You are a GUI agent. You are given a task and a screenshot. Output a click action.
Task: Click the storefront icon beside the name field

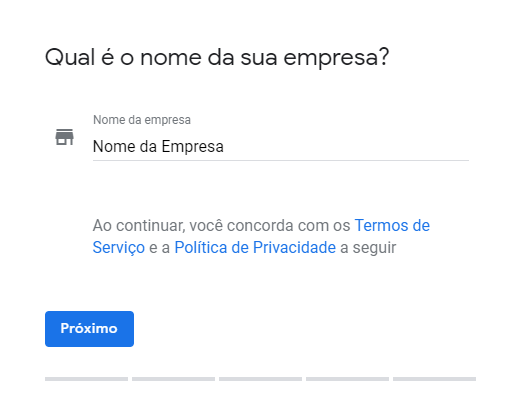(x=64, y=137)
